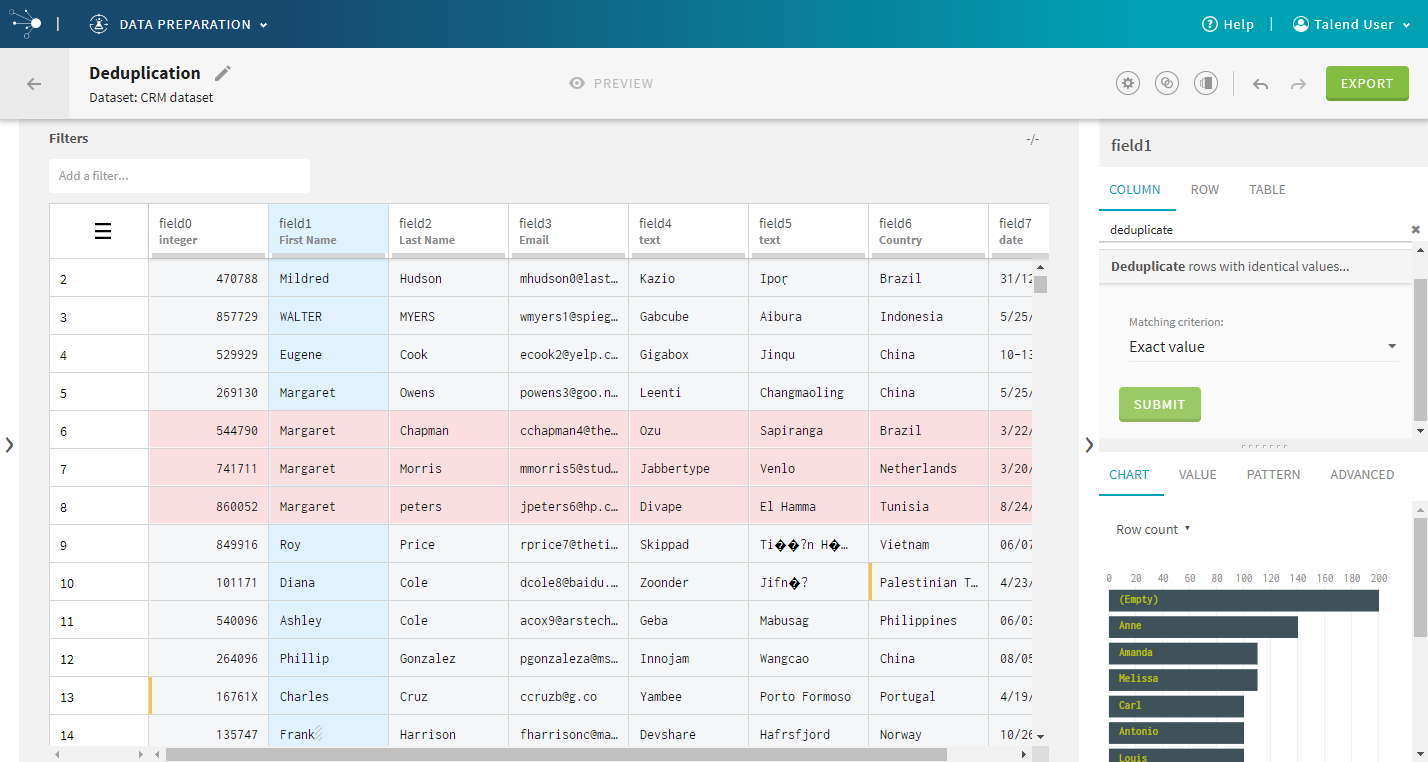The height and width of the screenshot is (762, 1428).
Task: Clear the deduplicate search with X
Action: pyautogui.click(x=1415, y=230)
